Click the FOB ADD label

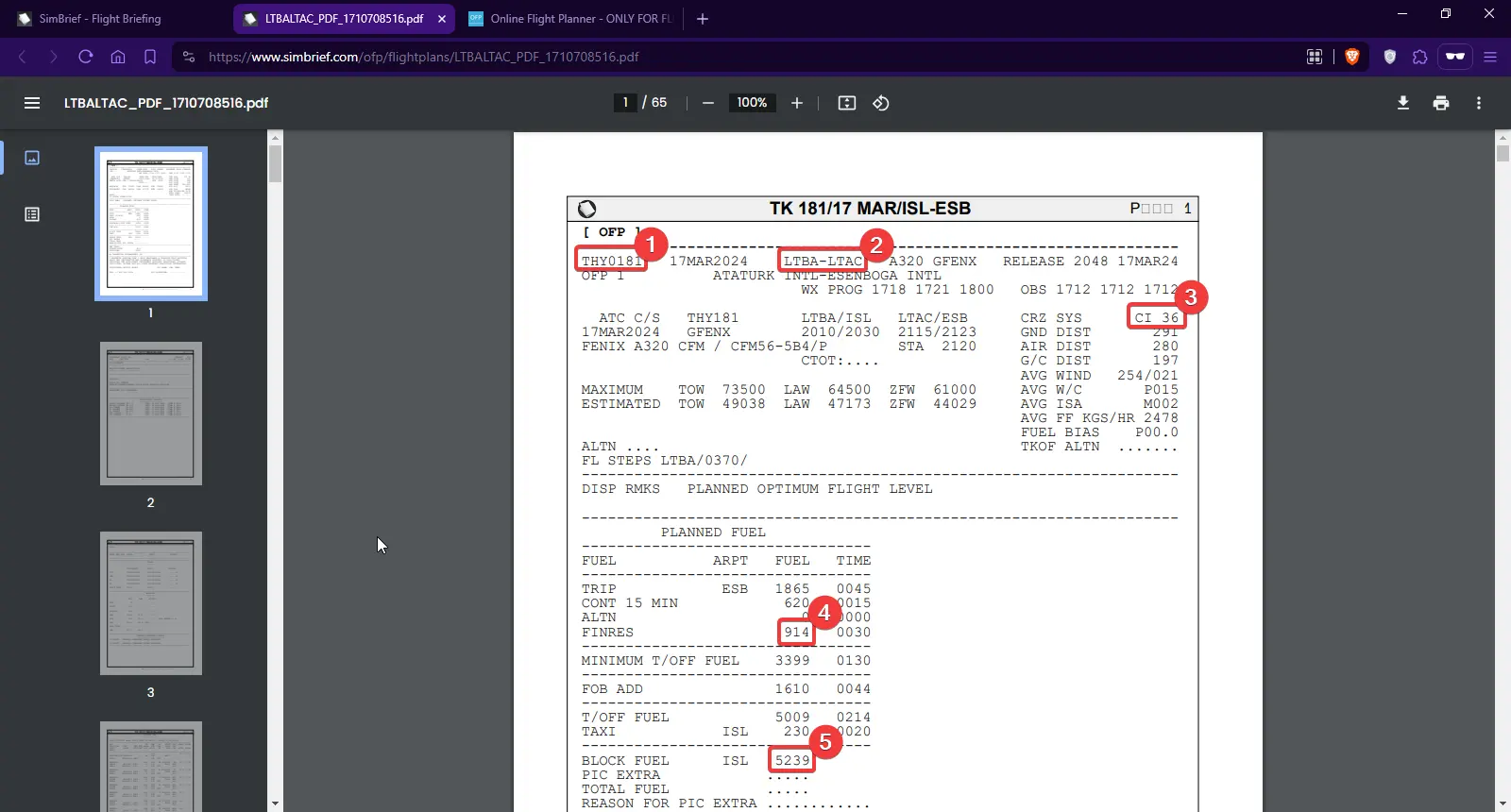click(x=612, y=689)
